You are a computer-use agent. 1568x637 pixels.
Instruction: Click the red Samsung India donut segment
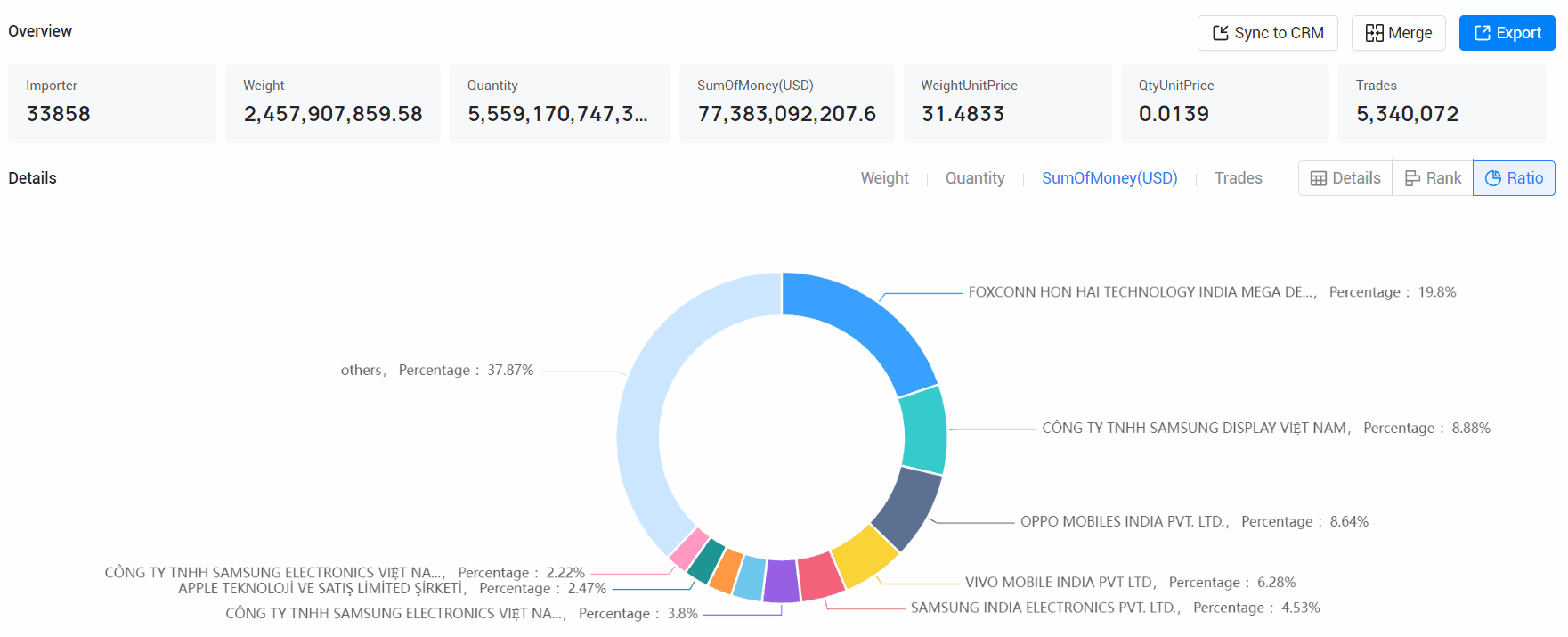coord(820,577)
